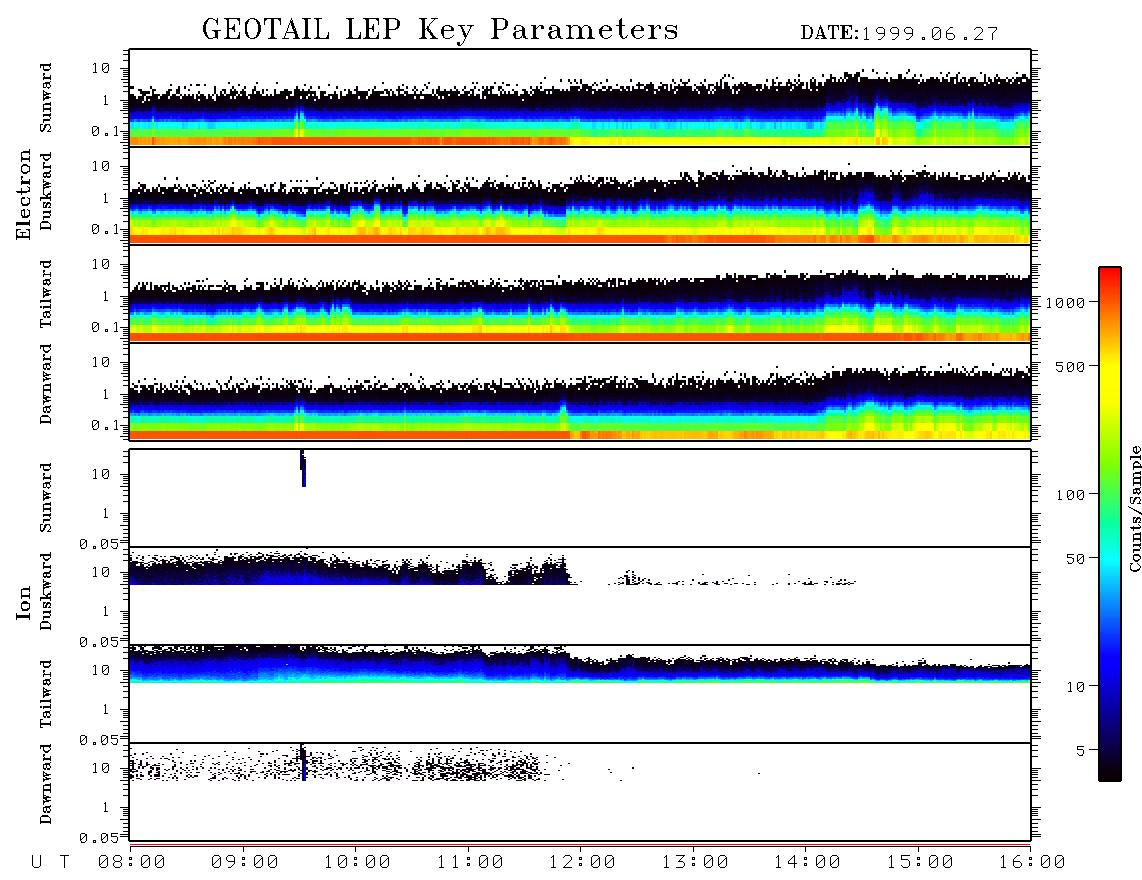The width and height of the screenshot is (1142, 880).
Task: Click the 10 colorbar scale value
Action: click(1075, 687)
